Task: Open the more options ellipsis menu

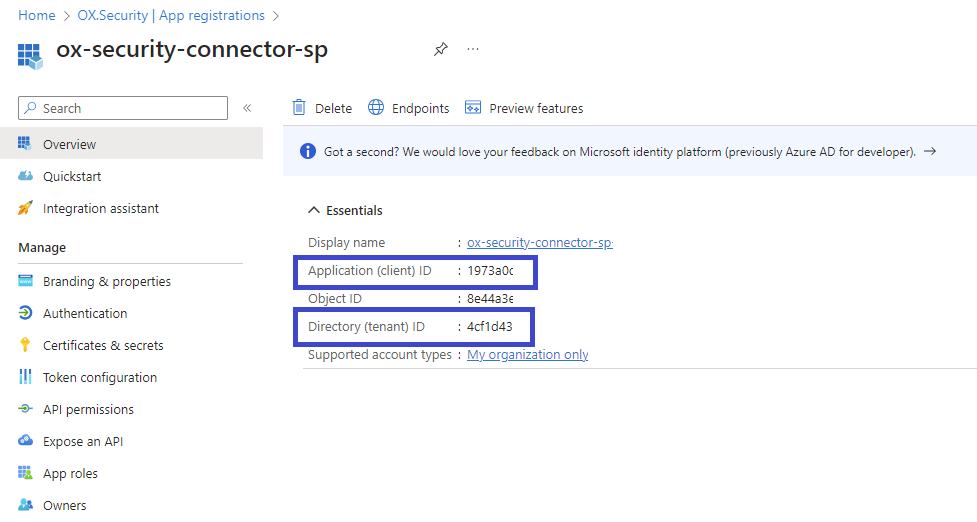Action: click(473, 49)
